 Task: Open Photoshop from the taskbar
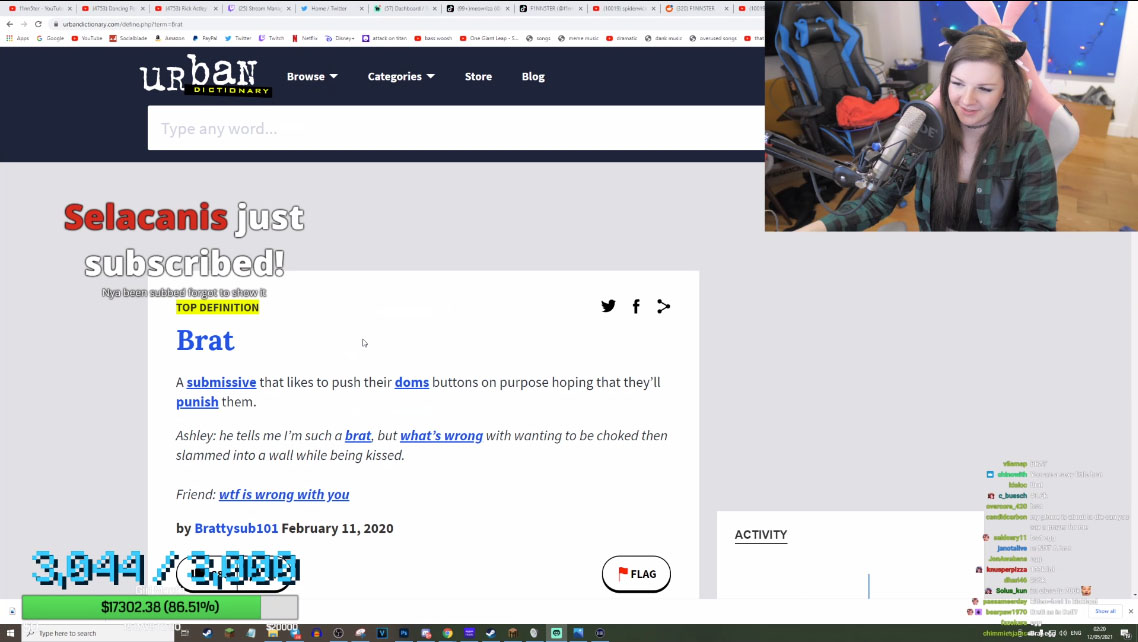[404, 633]
